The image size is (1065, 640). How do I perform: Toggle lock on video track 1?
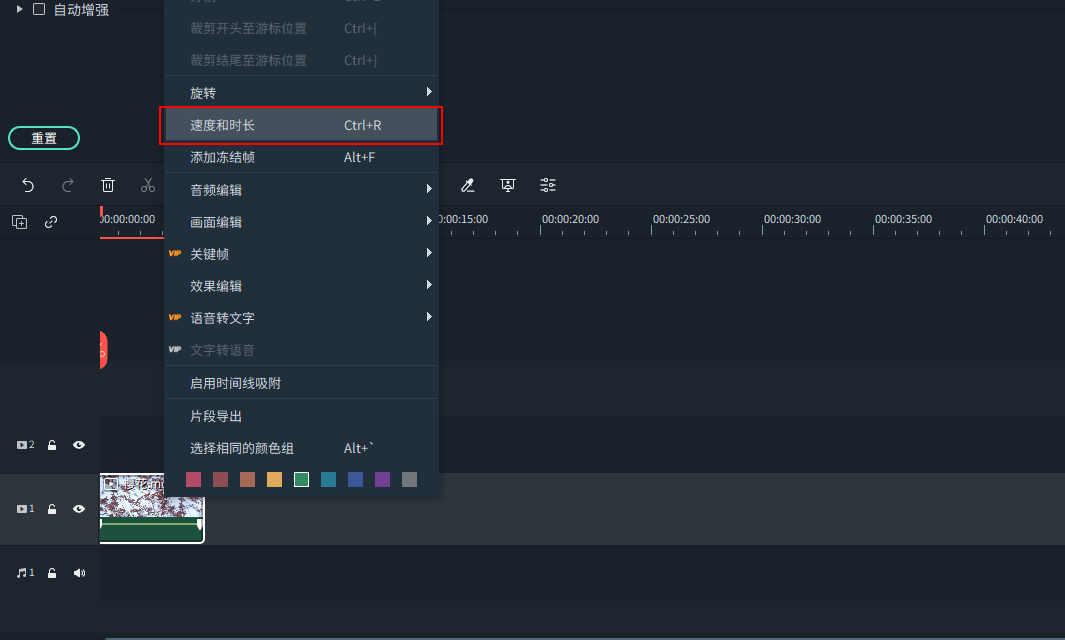click(x=52, y=509)
